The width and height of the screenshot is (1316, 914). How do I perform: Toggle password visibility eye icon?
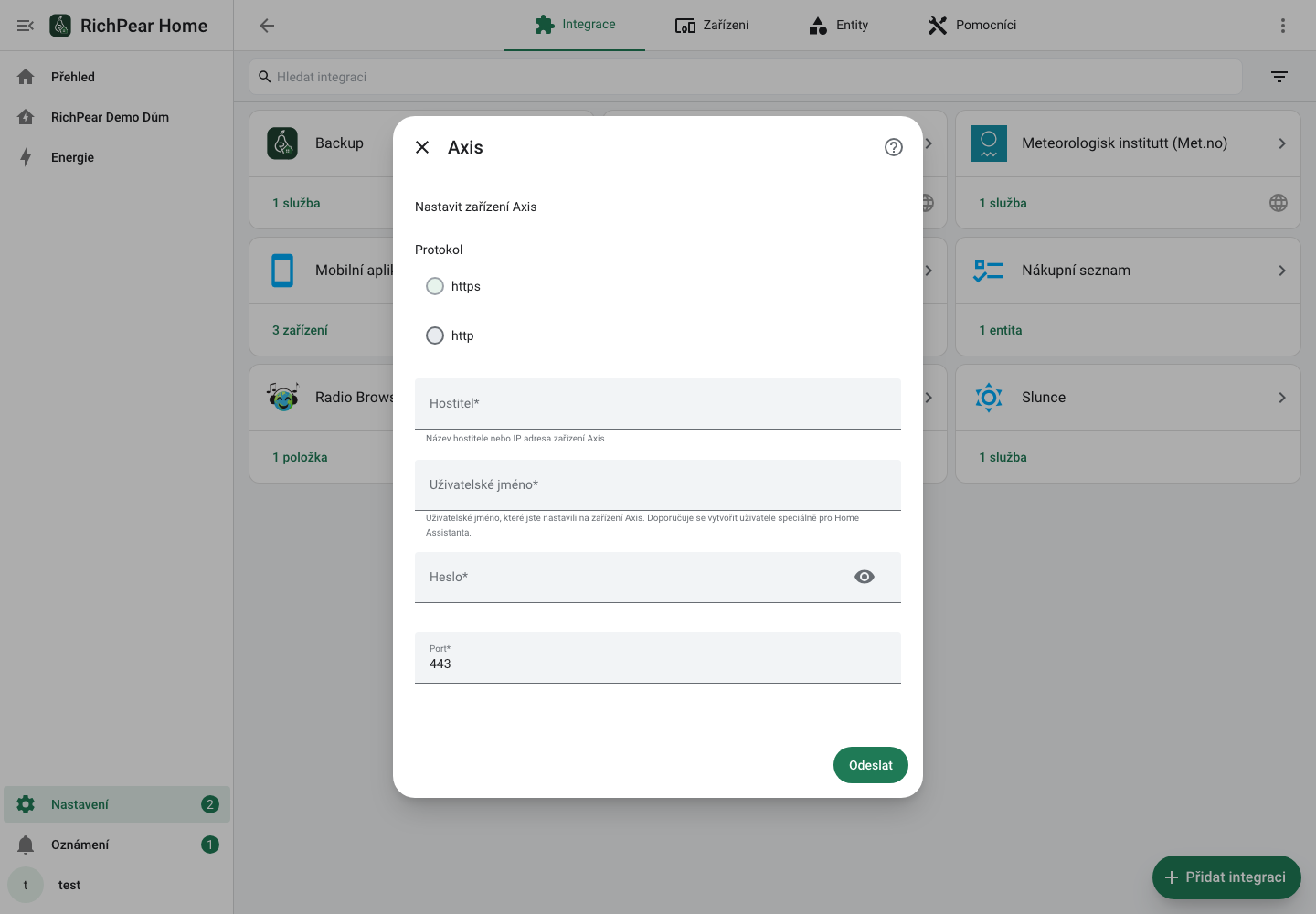[865, 577]
